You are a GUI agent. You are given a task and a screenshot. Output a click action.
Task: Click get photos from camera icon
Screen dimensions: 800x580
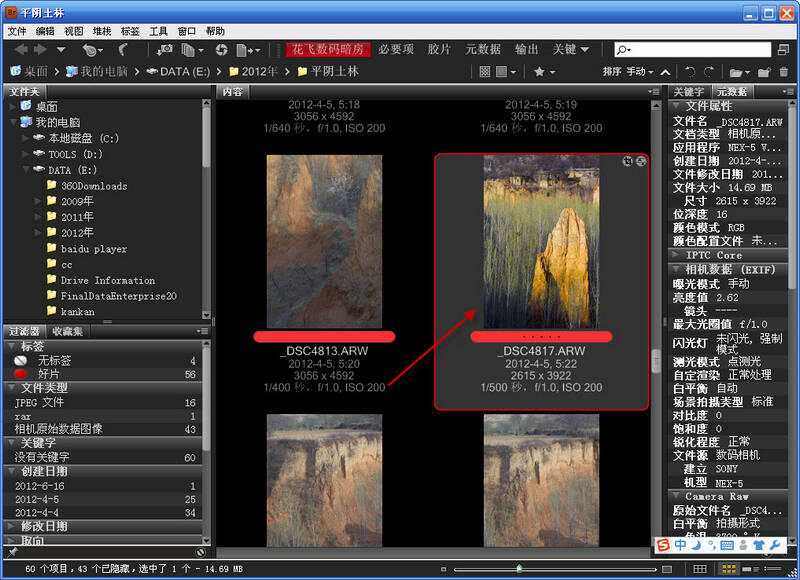pyautogui.click(x=164, y=50)
